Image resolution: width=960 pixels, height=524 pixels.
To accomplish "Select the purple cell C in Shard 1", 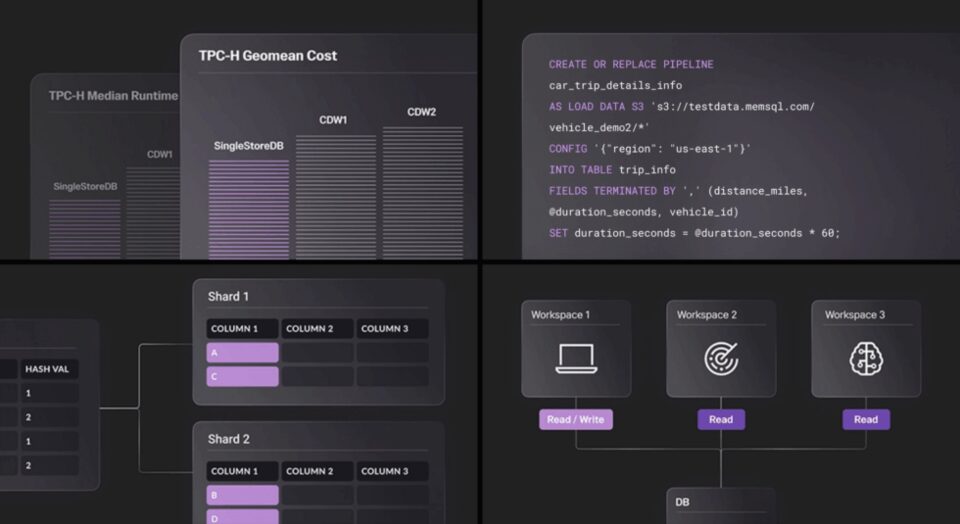I will pyautogui.click(x=243, y=377).
